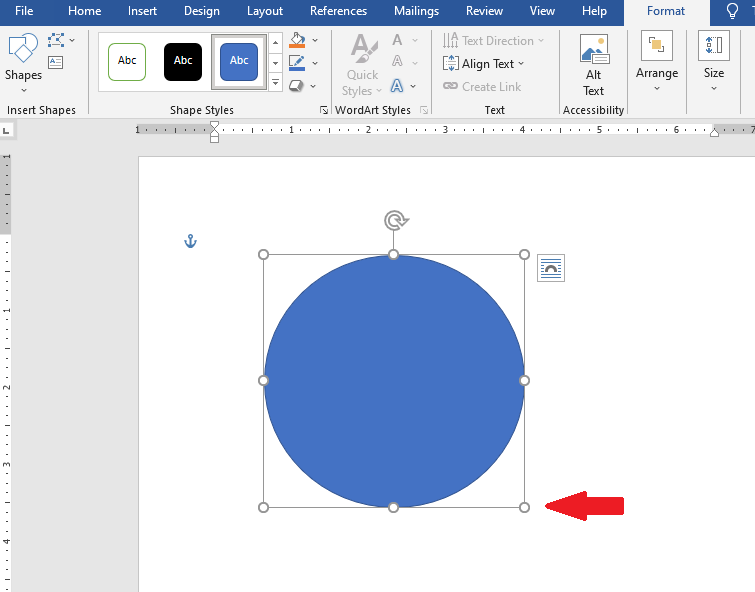
Task: Open the Shapes gallery
Action: pos(23,58)
